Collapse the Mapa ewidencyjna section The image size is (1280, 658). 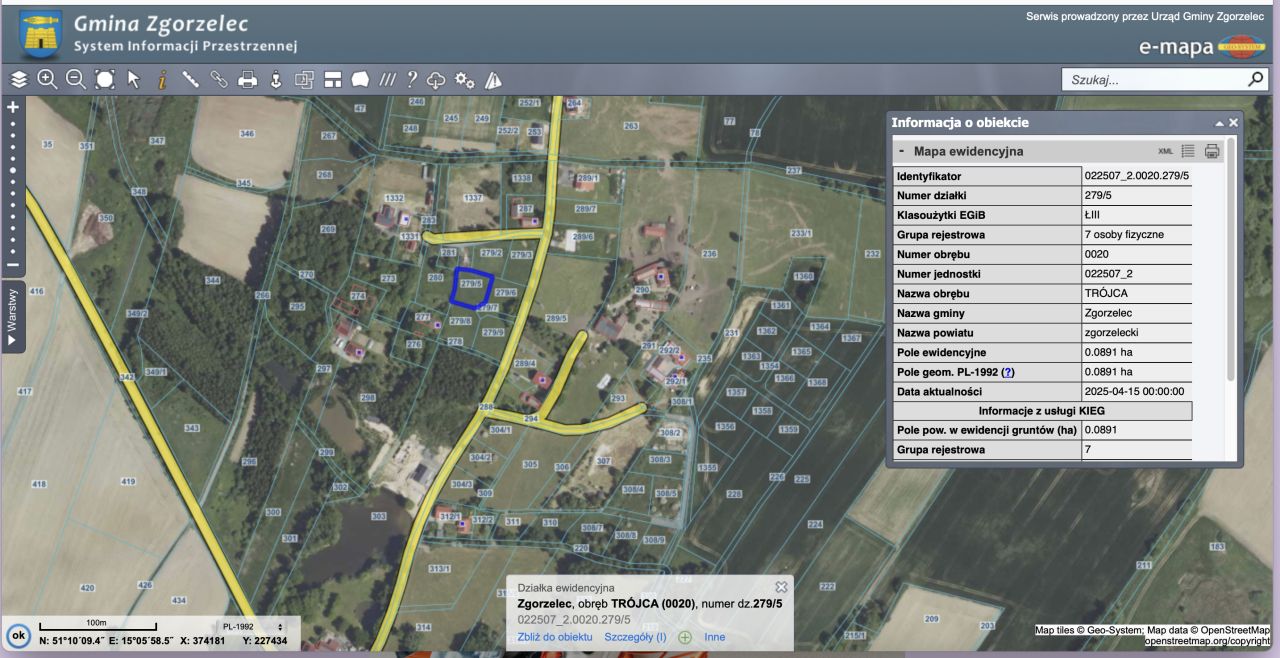click(901, 151)
